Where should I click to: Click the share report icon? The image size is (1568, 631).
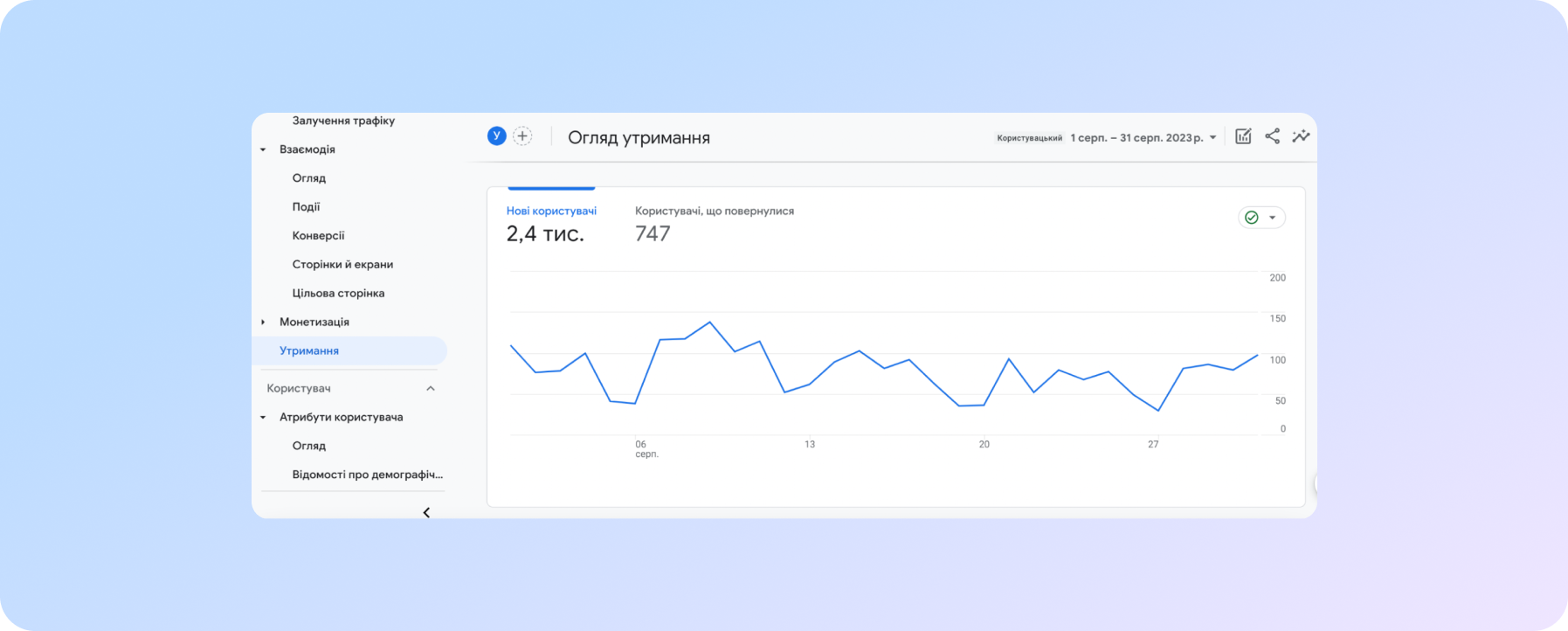(x=1272, y=136)
